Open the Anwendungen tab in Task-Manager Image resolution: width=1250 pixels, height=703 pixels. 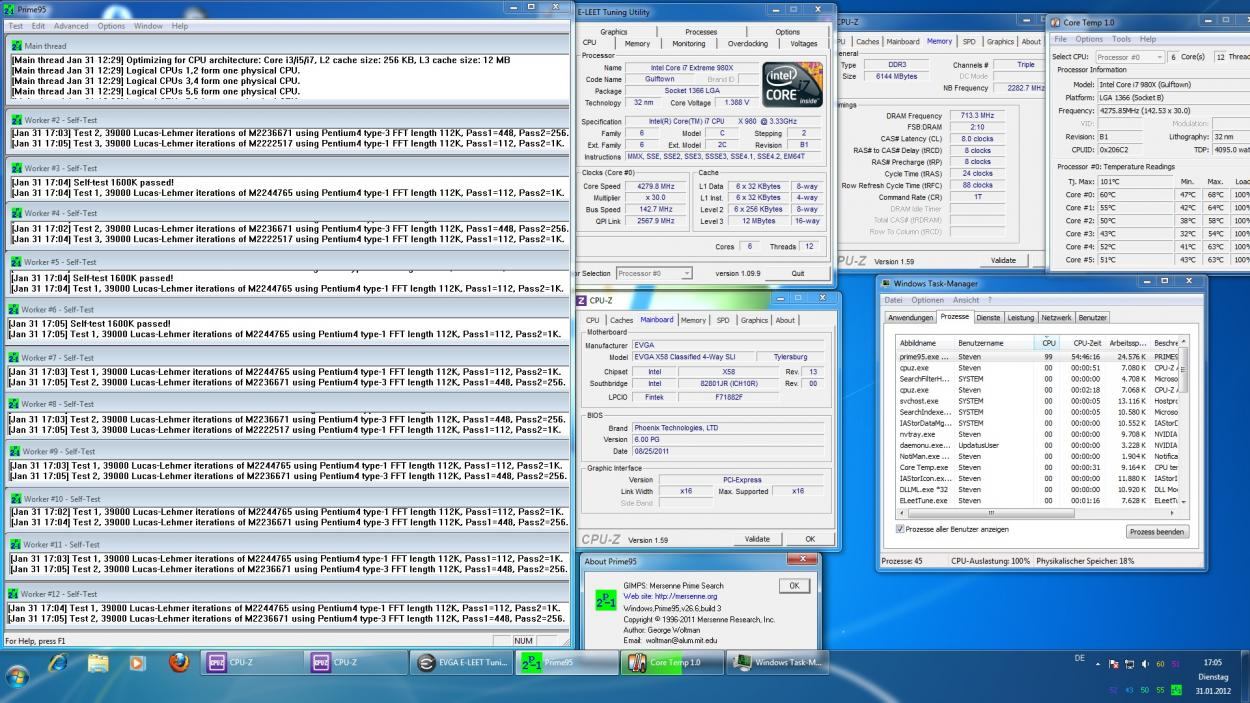click(x=911, y=318)
